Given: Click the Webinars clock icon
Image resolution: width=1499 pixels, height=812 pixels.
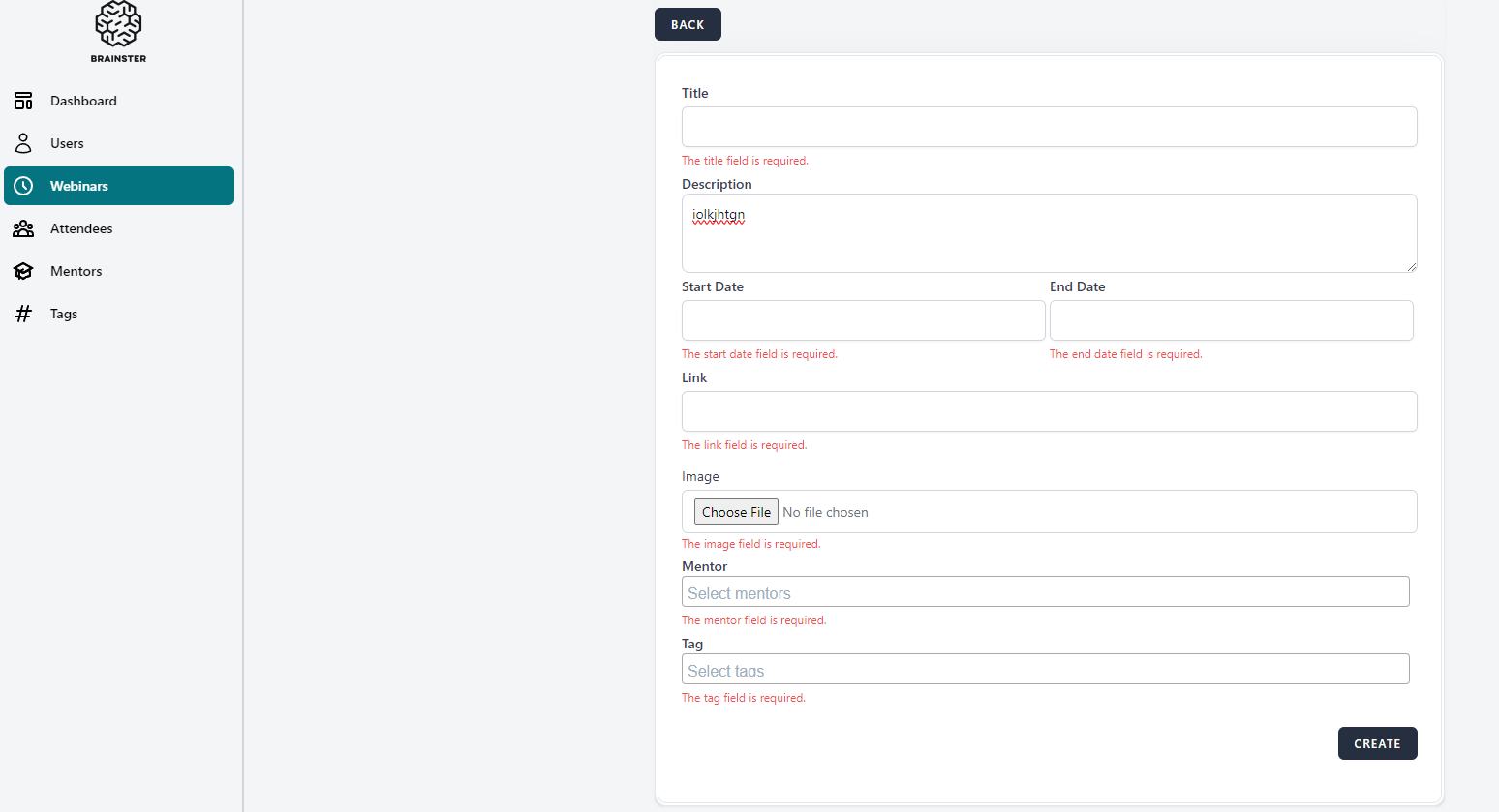Looking at the screenshot, I should [23, 186].
